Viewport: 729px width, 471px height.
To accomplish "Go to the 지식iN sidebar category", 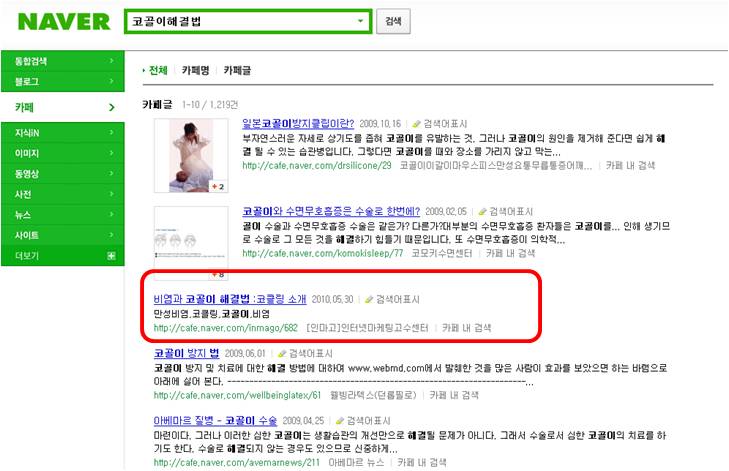I will 63,133.
